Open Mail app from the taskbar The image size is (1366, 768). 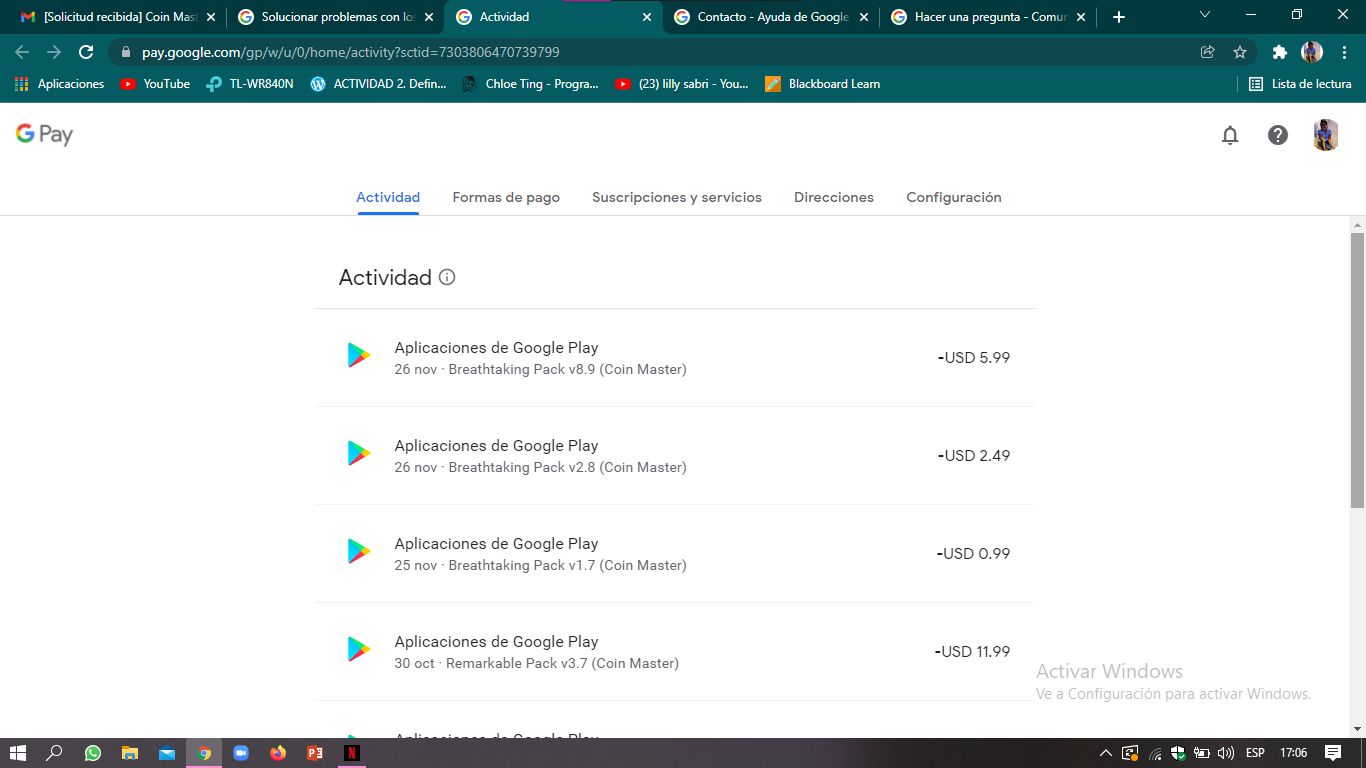(167, 753)
